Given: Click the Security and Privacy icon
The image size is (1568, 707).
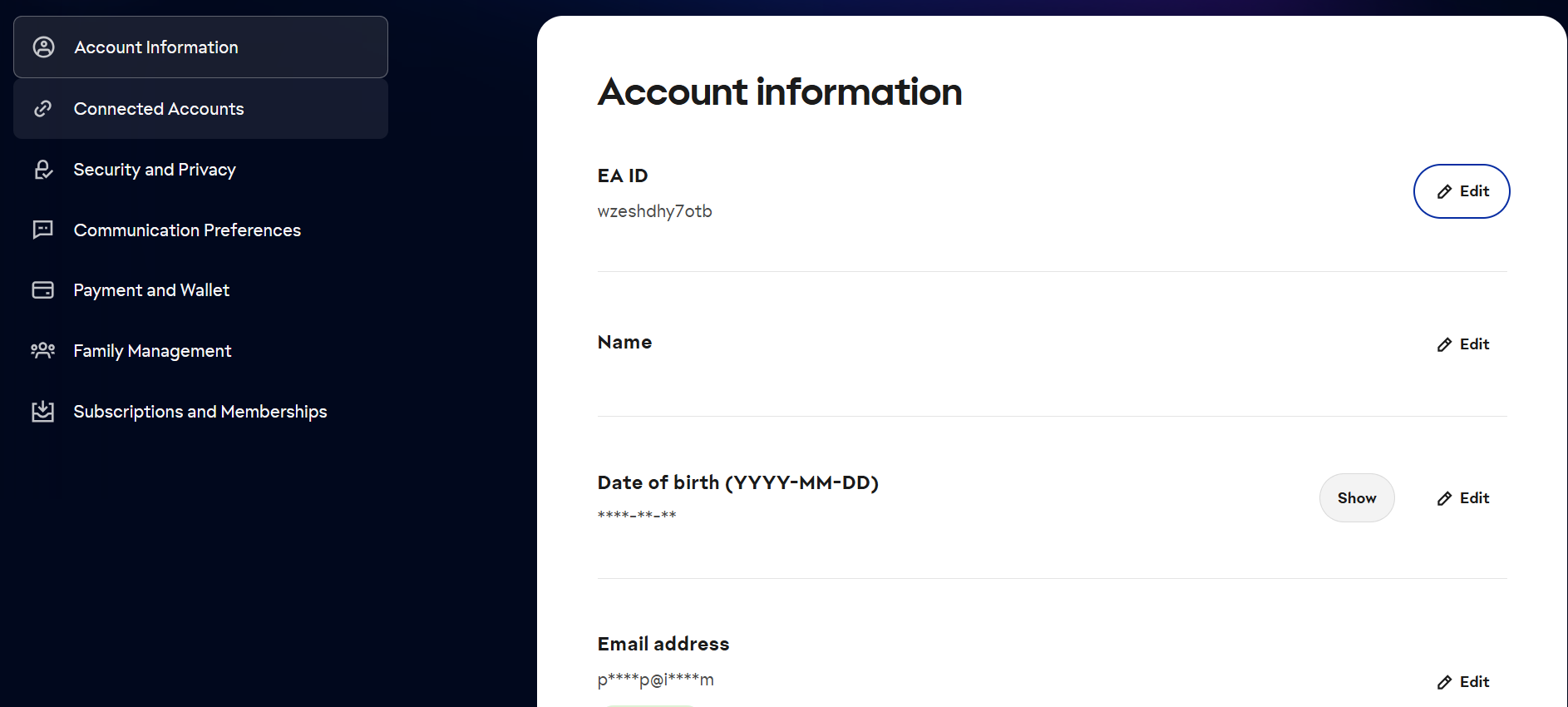Looking at the screenshot, I should click(x=43, y=170).
